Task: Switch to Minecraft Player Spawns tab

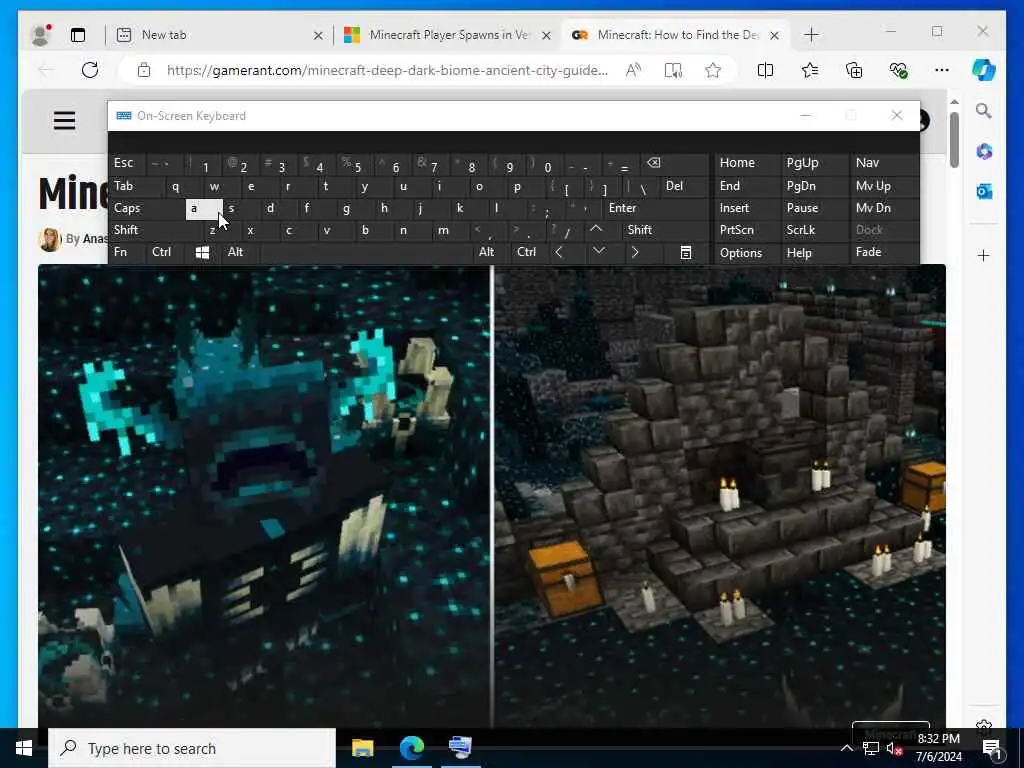Action: pos(447,35)
